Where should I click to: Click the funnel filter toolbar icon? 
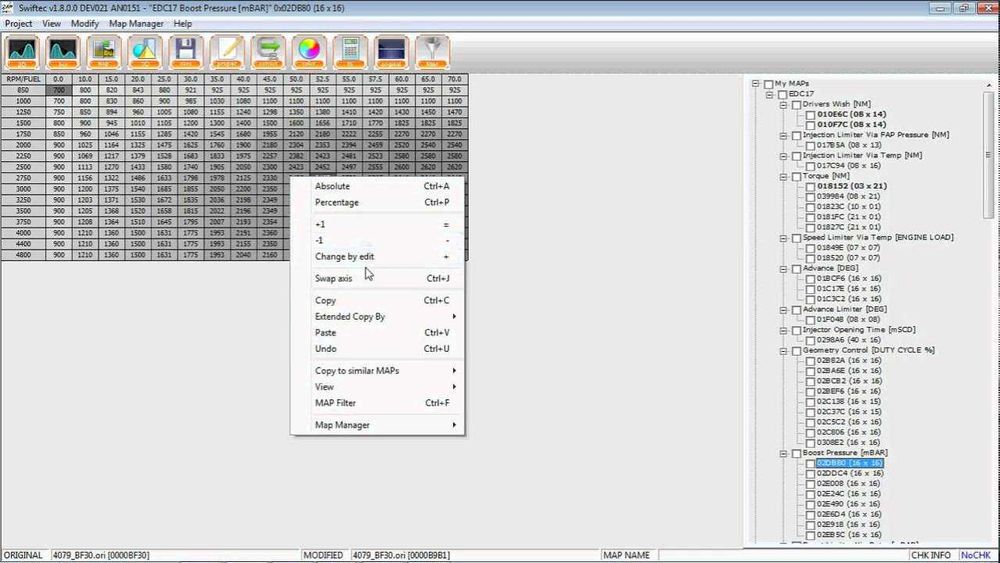pyautogui.click(x=432, y=52)
